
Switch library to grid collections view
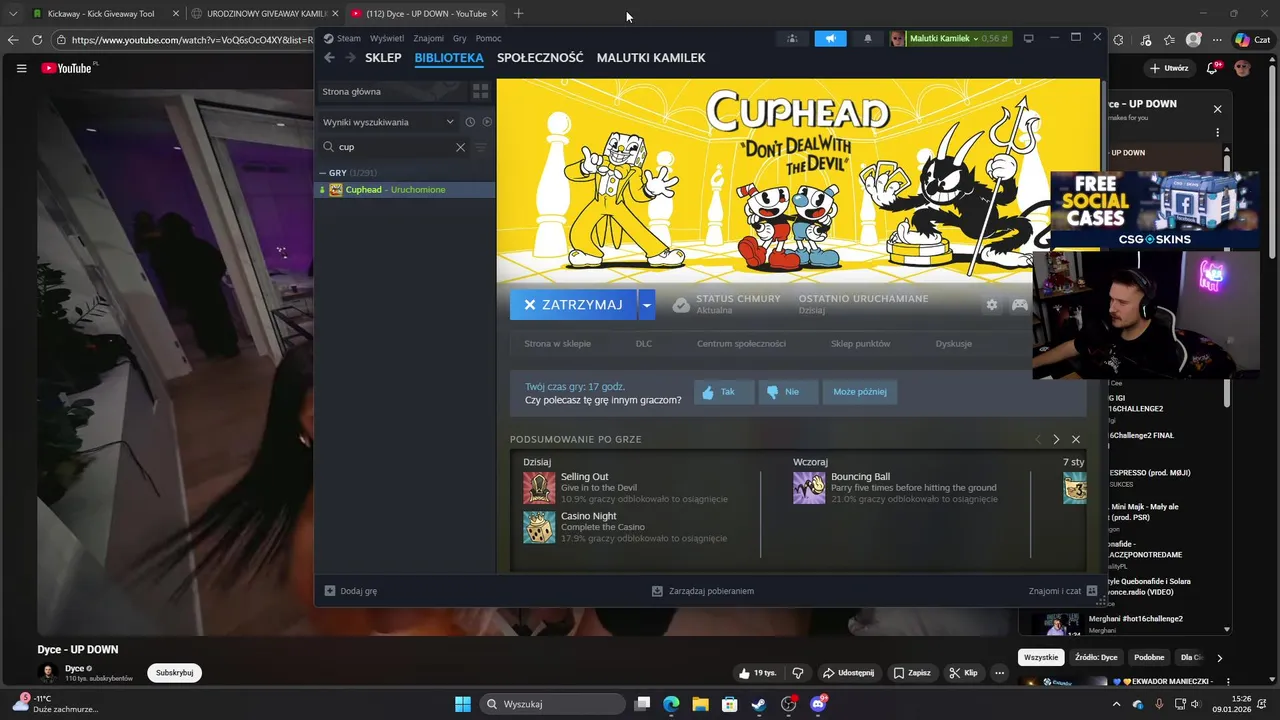[480, 91]
